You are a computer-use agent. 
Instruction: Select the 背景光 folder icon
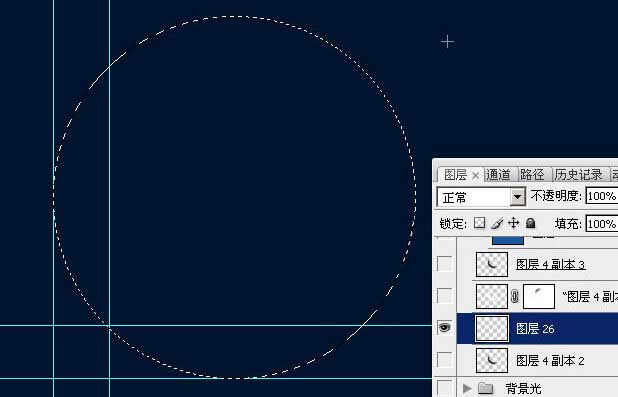click(486, 388)
